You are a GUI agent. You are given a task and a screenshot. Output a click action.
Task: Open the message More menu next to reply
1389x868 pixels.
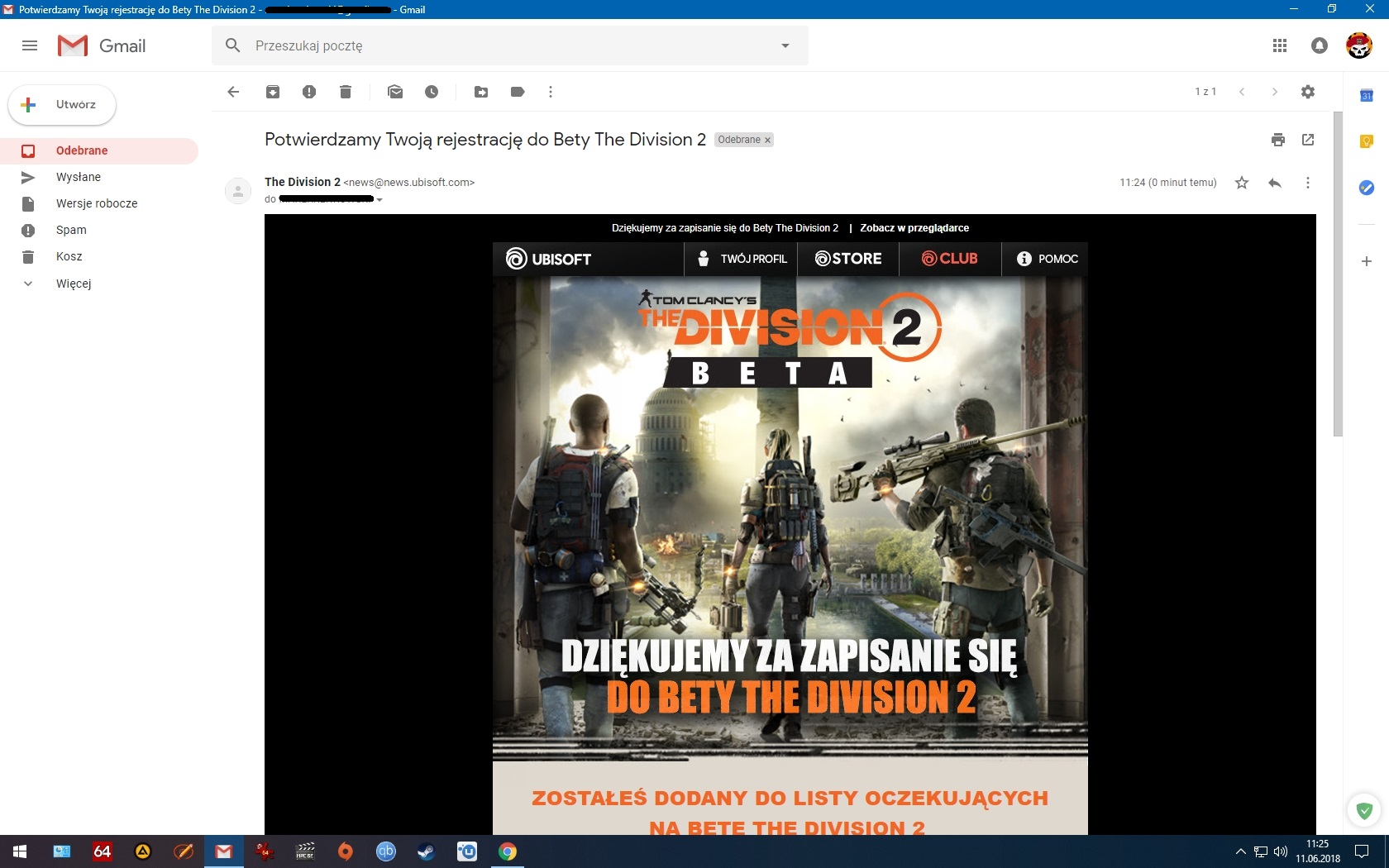pos(1308,183)
